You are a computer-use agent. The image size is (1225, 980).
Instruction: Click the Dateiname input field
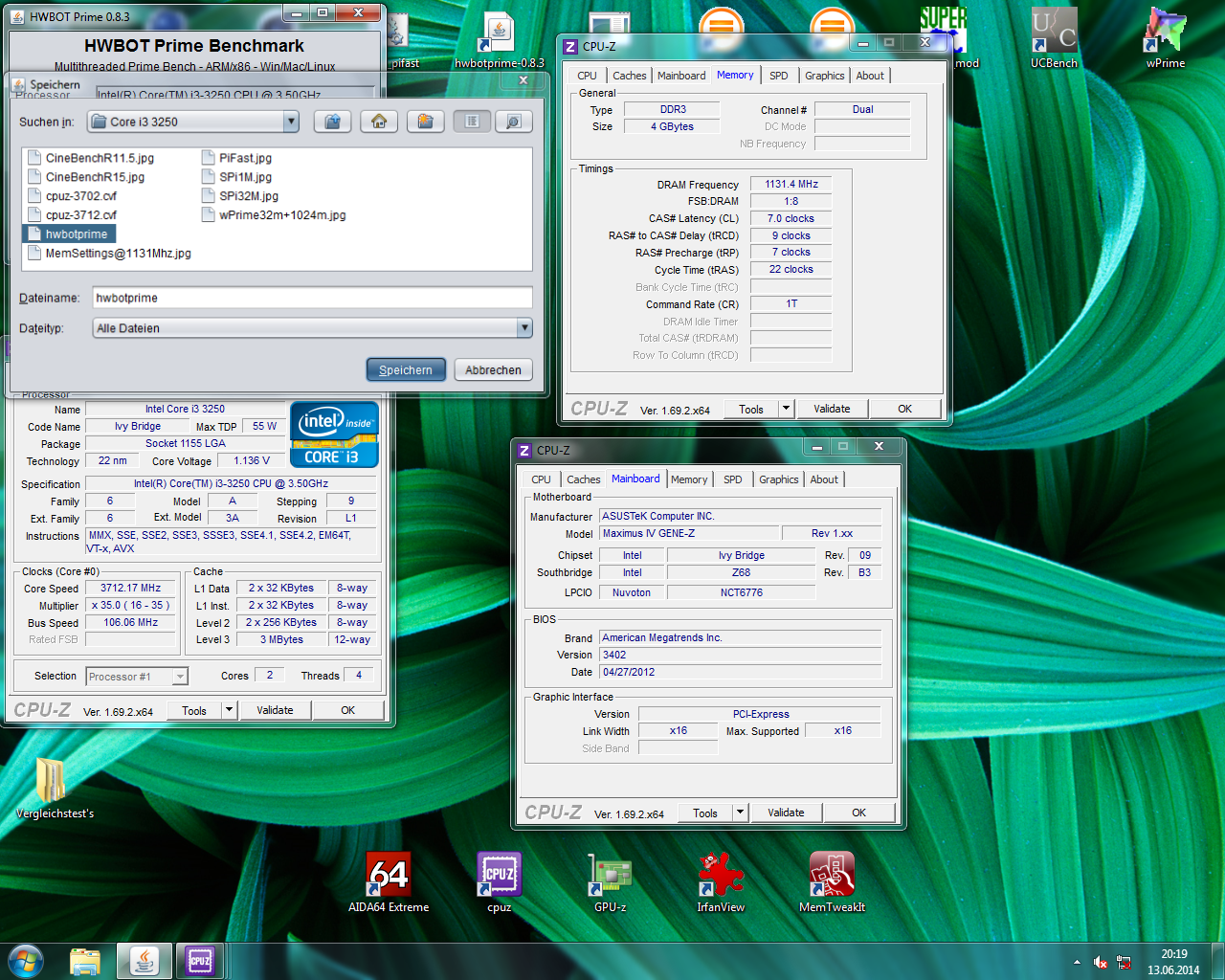pos(312,298)
